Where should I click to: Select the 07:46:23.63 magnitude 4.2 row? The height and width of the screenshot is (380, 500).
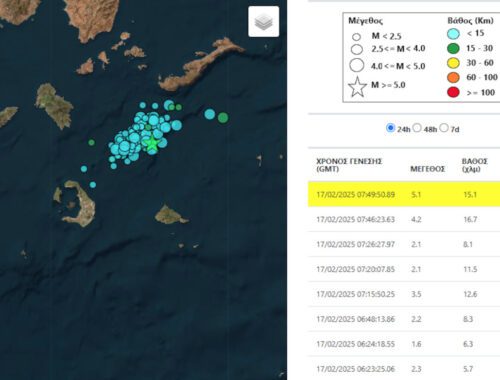404,219
